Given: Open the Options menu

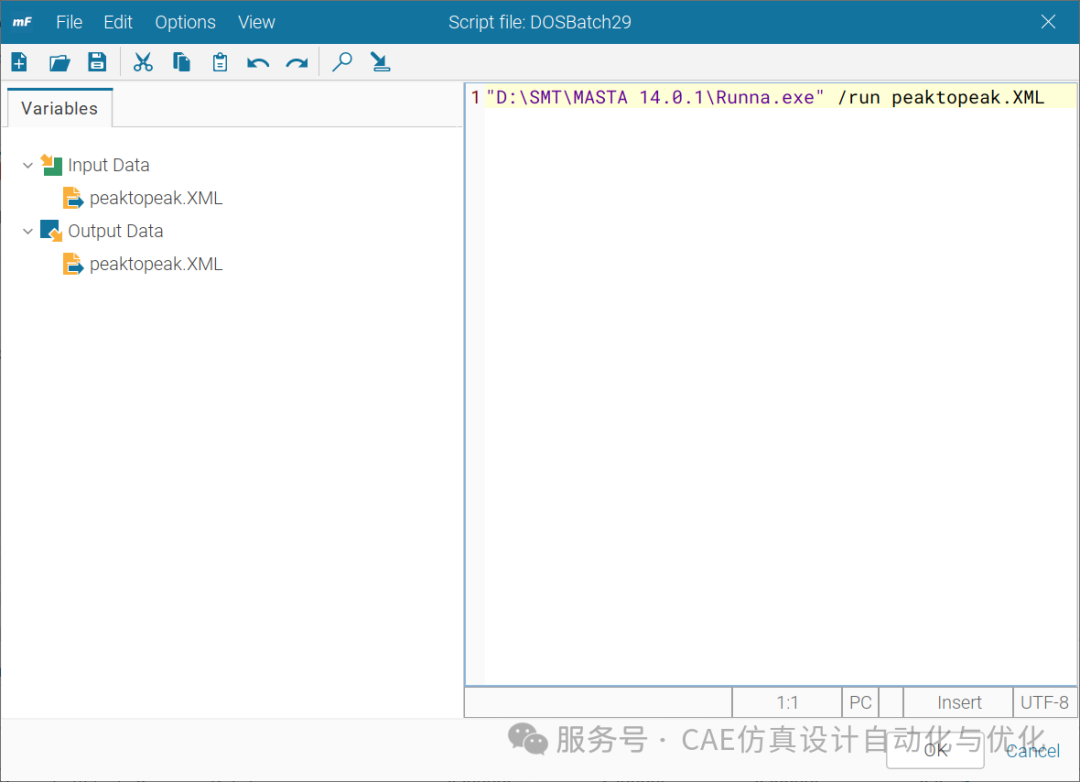Looking at the screenshot, I should pyautogui.click(x=185, y=22).
